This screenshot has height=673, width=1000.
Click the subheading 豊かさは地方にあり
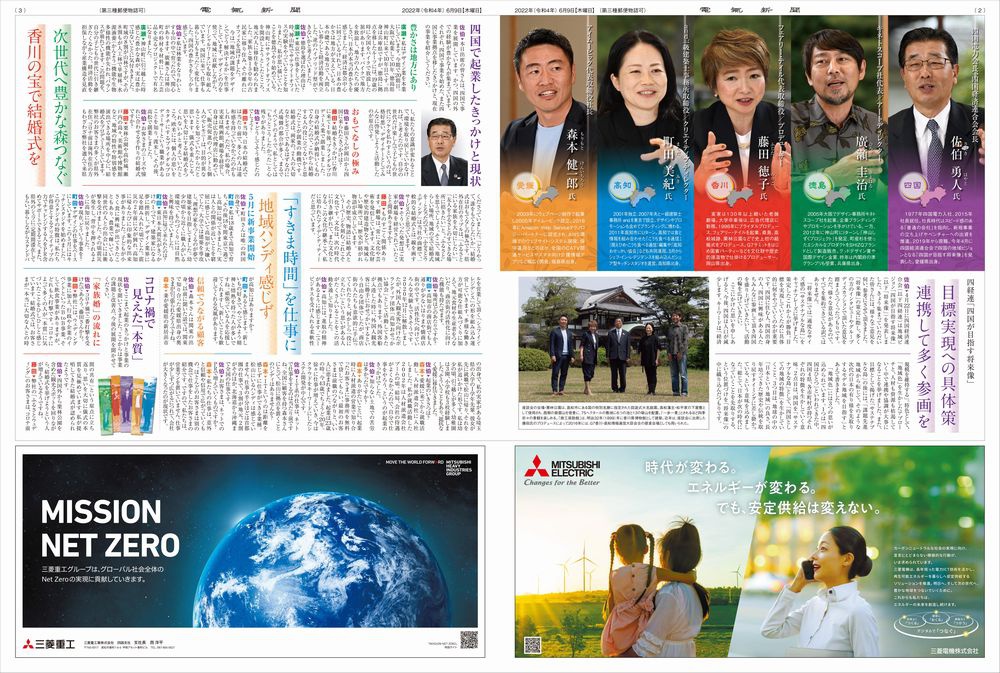pos(413,60)
